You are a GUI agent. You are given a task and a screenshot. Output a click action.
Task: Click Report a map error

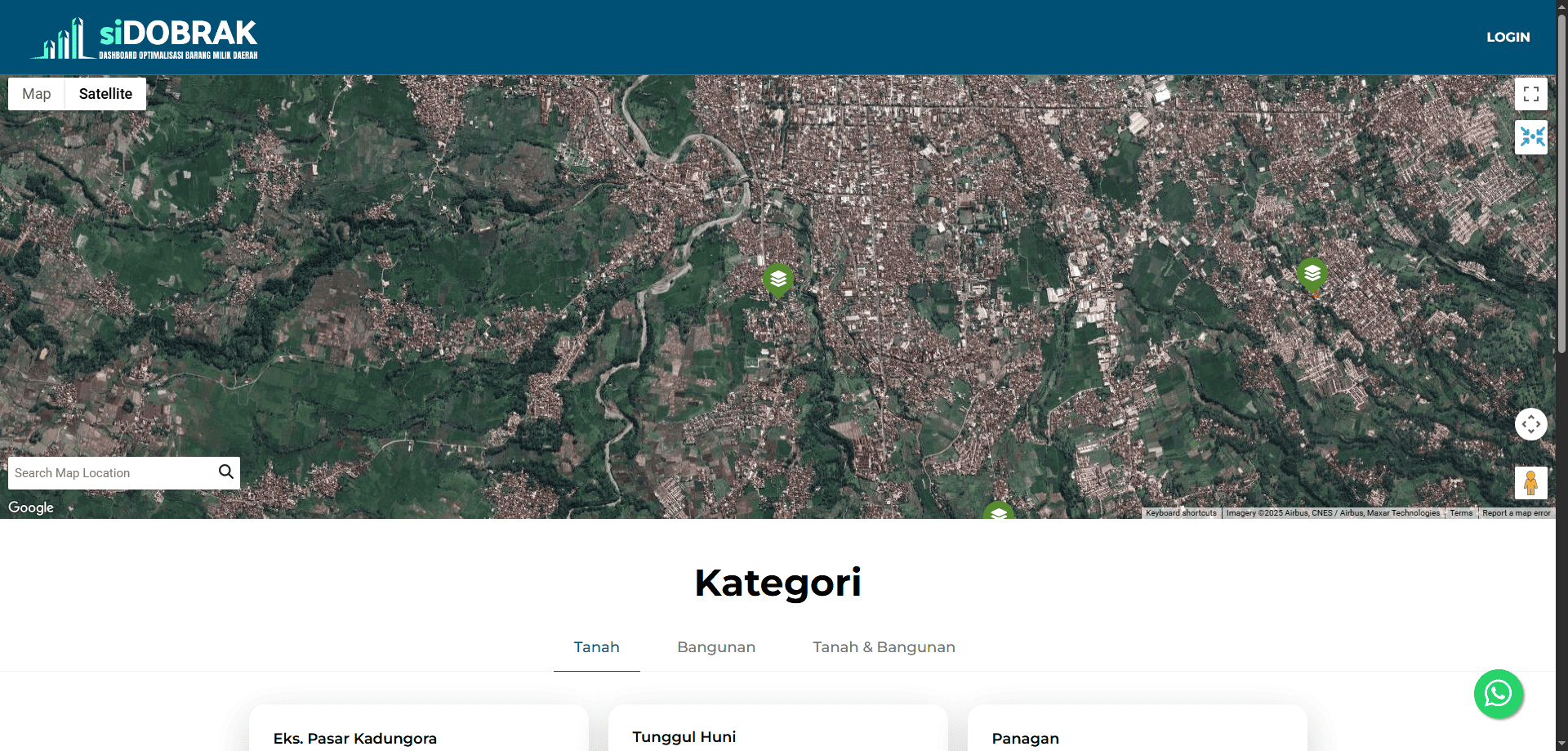1517,513
